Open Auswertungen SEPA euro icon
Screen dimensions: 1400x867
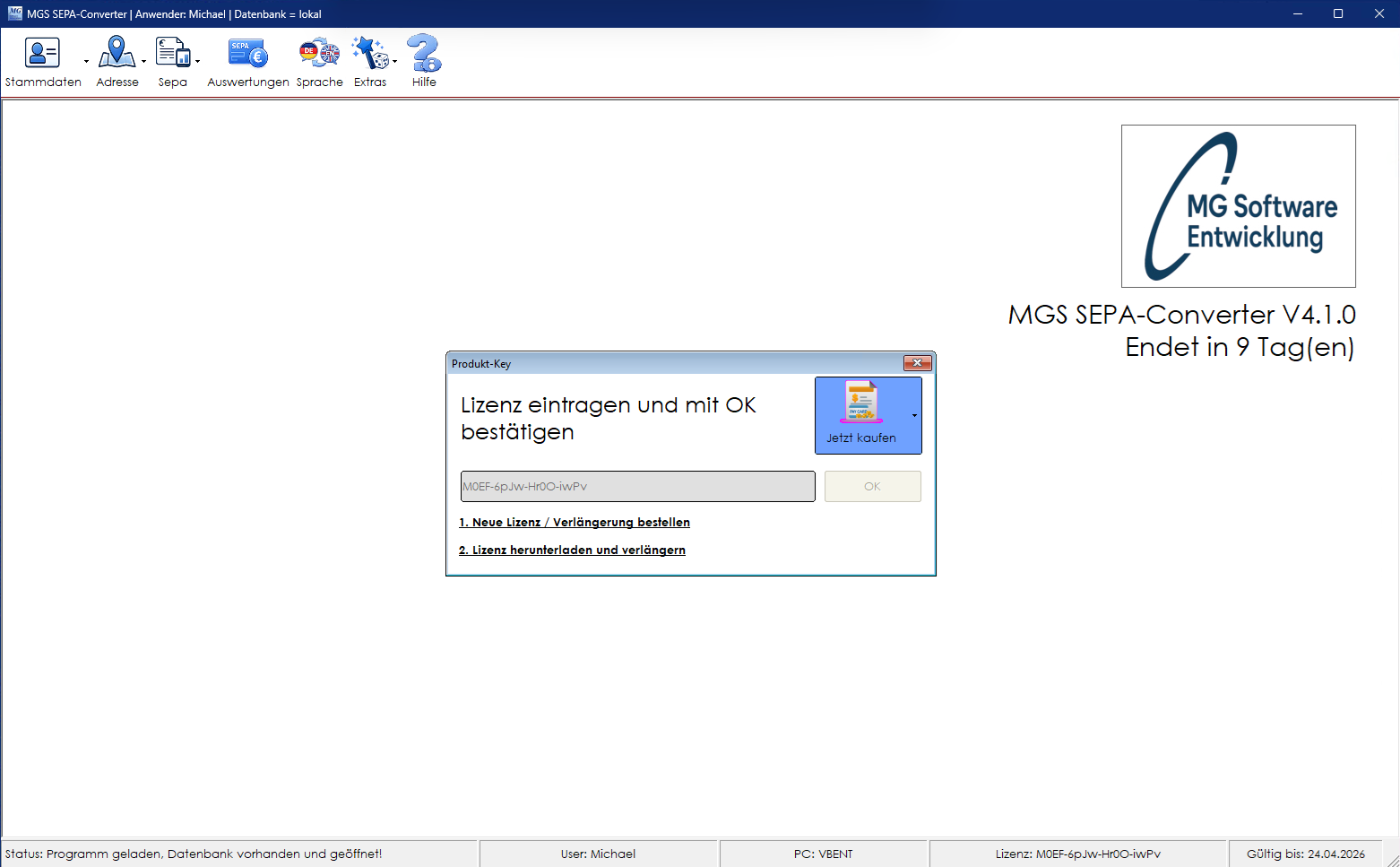pyautogui.click(x=248, y=54)
